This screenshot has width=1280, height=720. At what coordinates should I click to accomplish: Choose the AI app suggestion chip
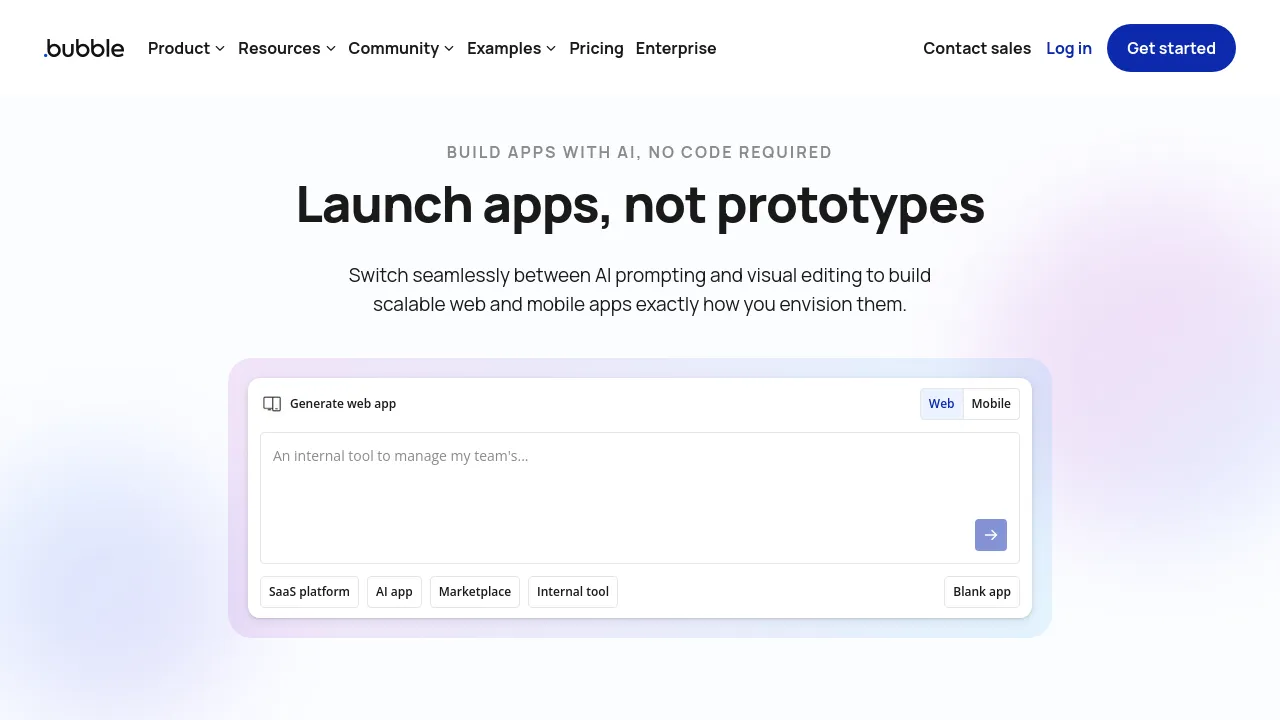pos(394,592)
